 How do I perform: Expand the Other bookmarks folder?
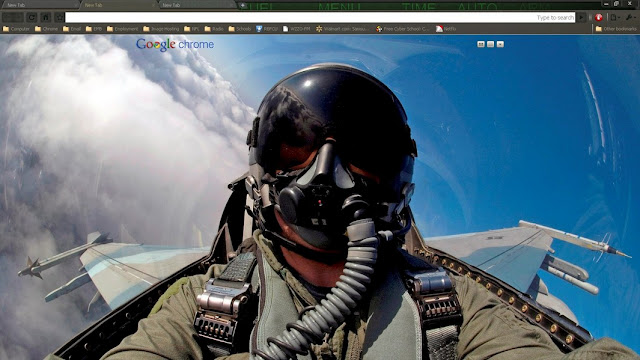tap(616, 29)
